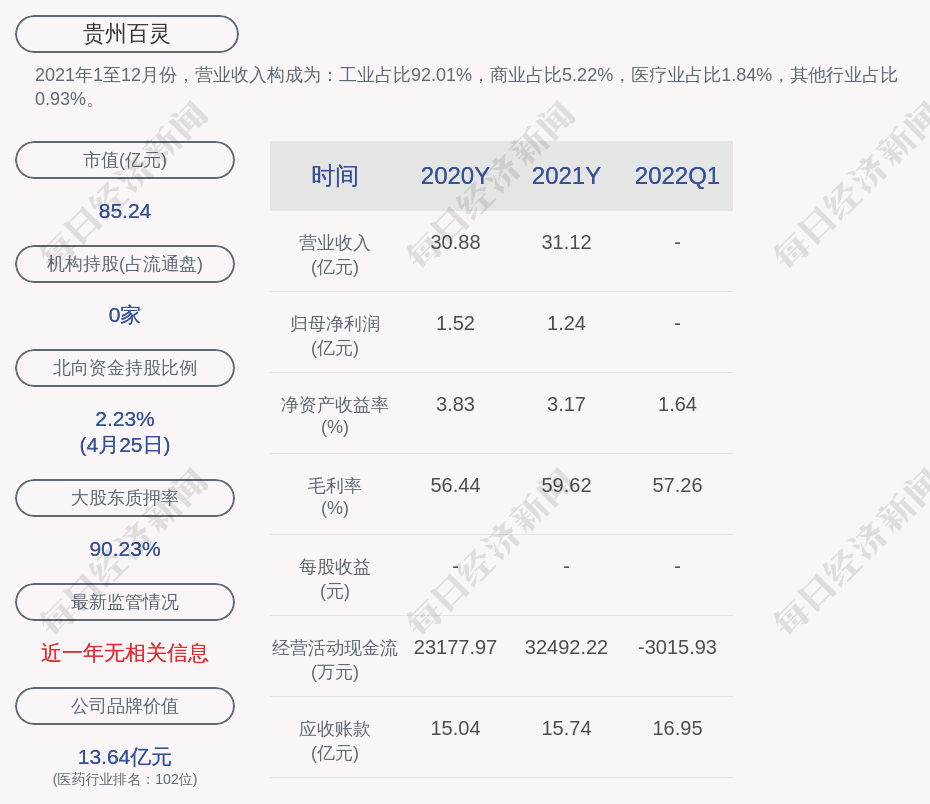The width and height of the screenshot is (930, 804).
Task: Click receivables value 15.74
Action: [x=566, y=728]
